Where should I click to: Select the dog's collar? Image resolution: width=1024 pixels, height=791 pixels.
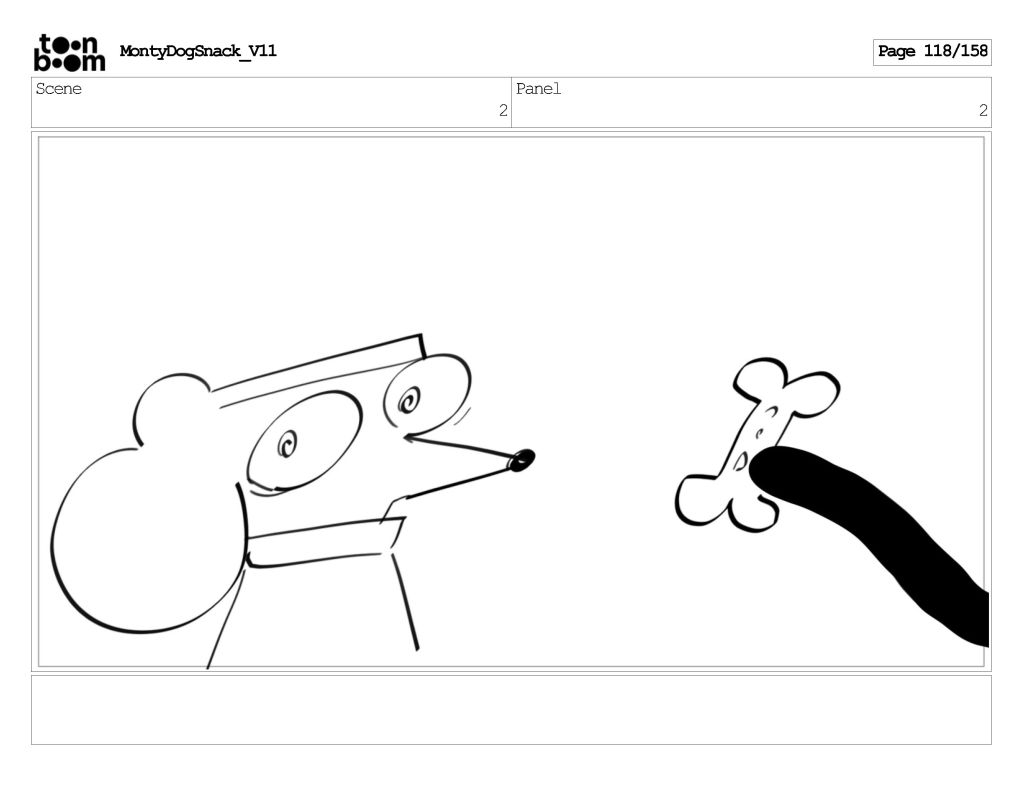[320, 542]
